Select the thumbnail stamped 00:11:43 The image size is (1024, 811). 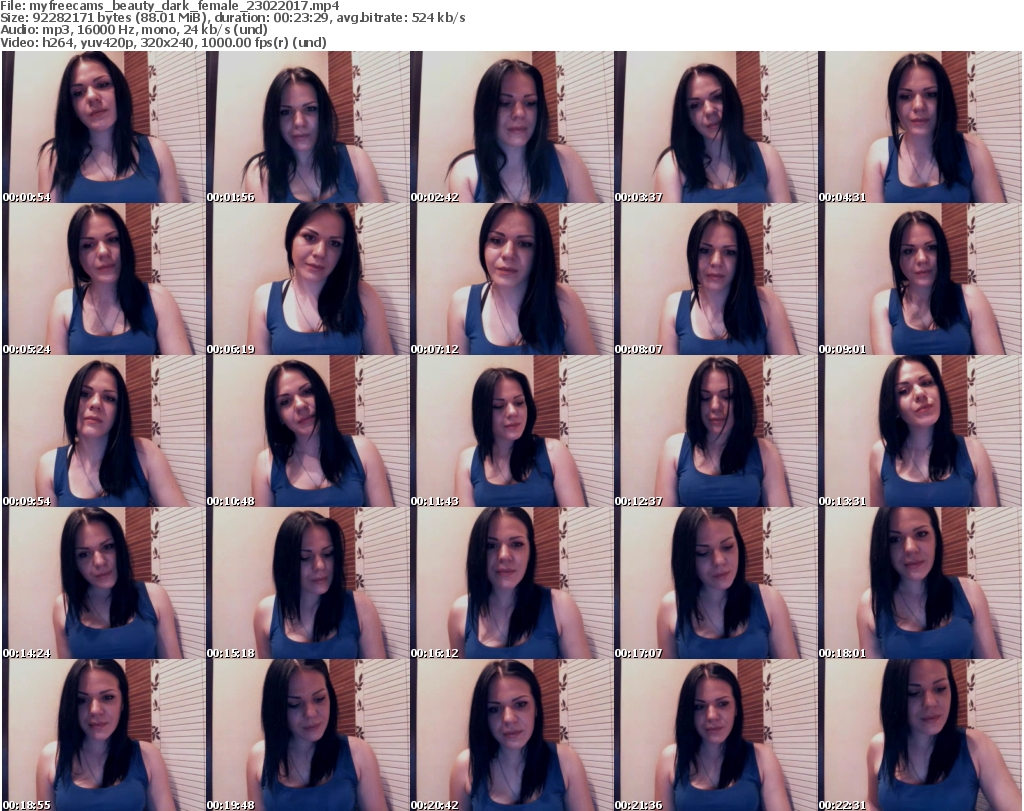tap(512, 431)
